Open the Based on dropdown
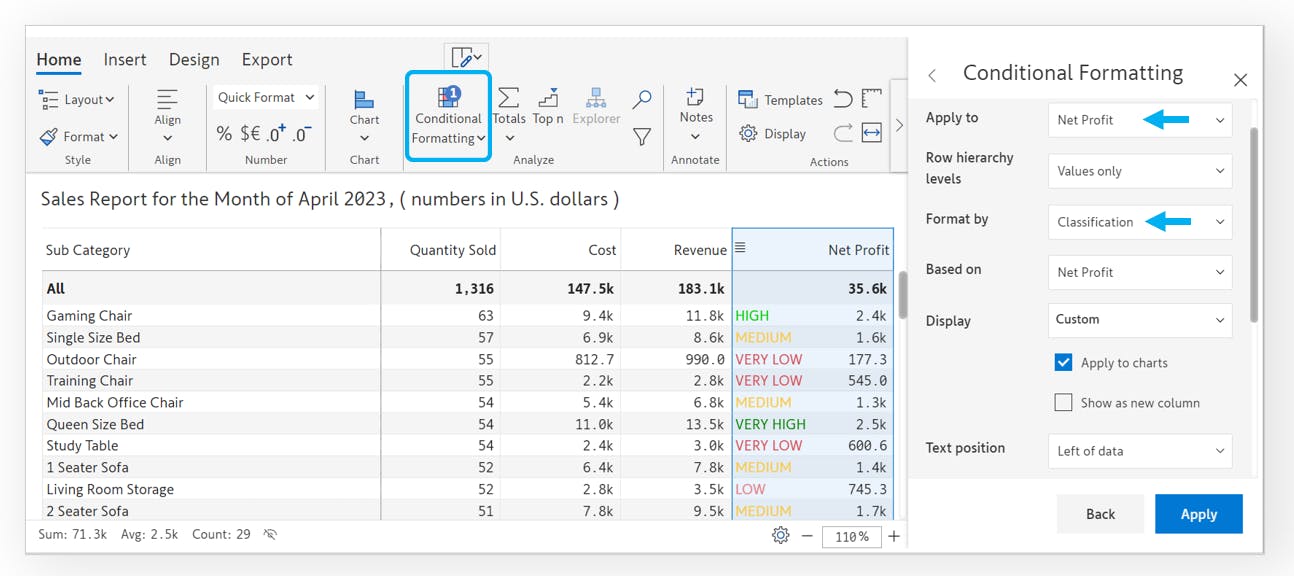The width and height of the screenshot is (1294, 576). [x=1140, y=272]
